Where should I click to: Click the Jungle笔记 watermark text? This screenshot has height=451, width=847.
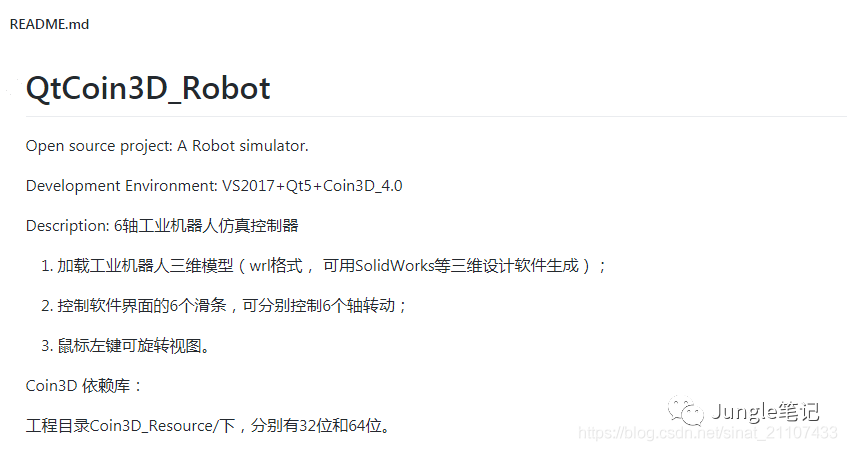pos(765,411)
